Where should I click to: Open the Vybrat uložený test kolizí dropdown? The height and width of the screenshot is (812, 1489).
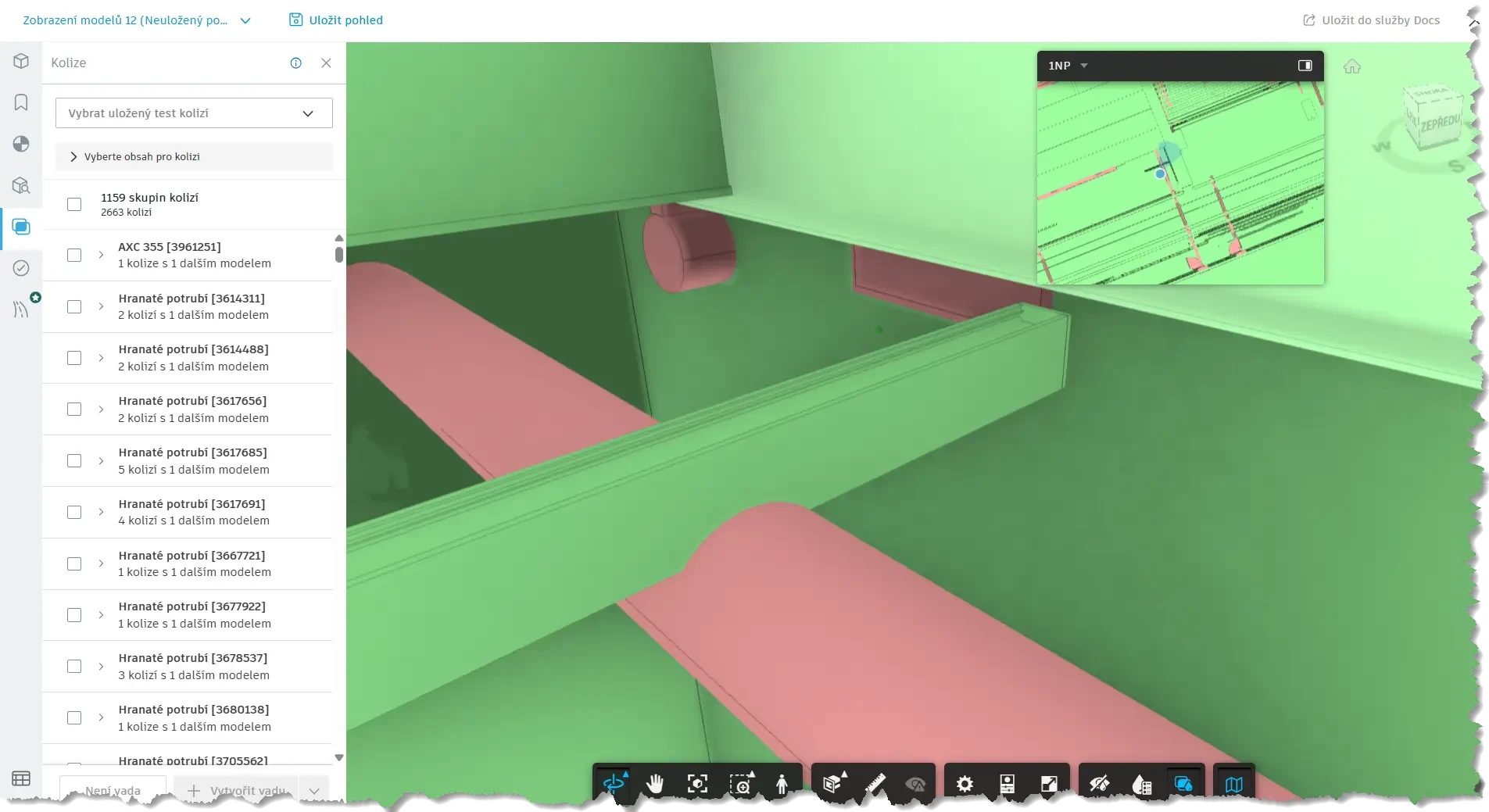click(x=194, y=113)
